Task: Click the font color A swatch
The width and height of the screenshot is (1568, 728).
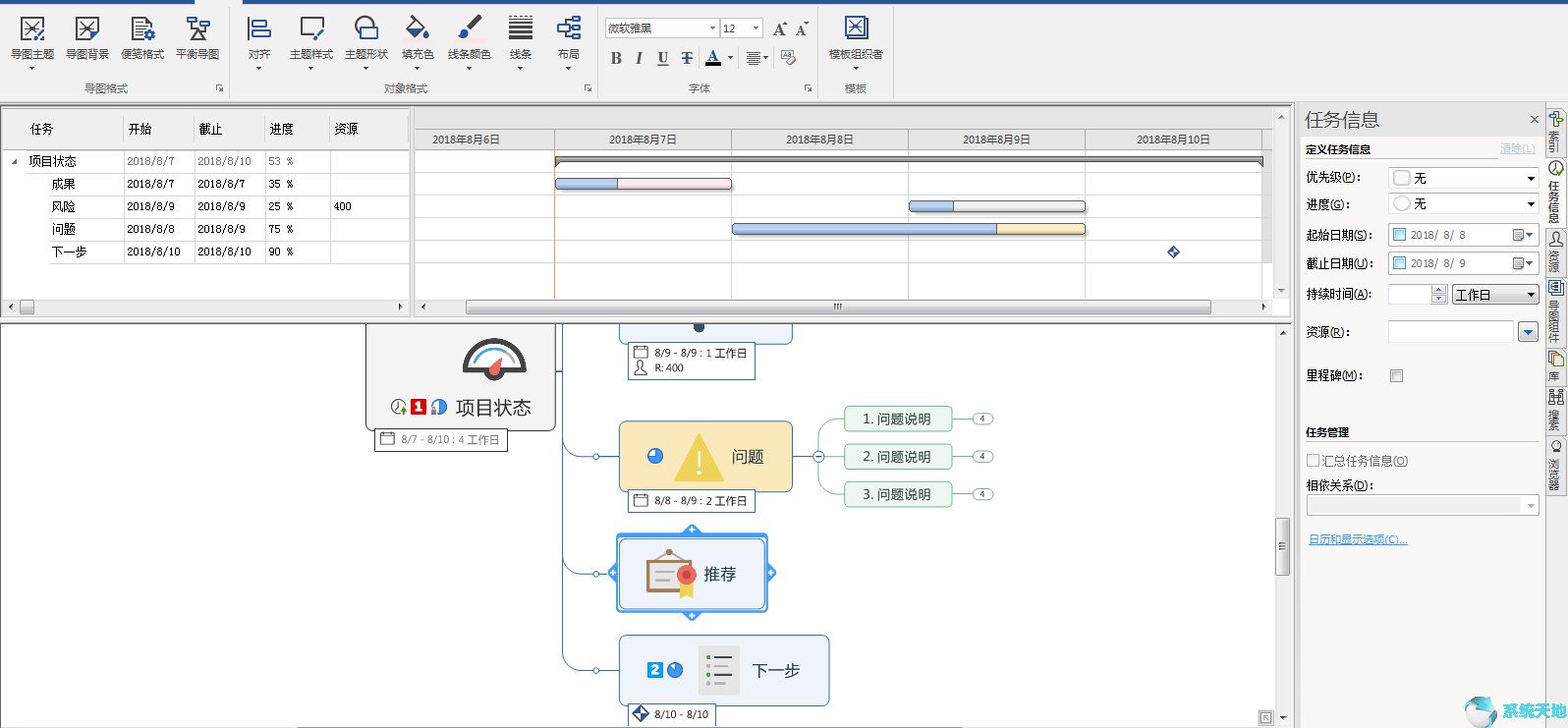Action: coord(713,58)
